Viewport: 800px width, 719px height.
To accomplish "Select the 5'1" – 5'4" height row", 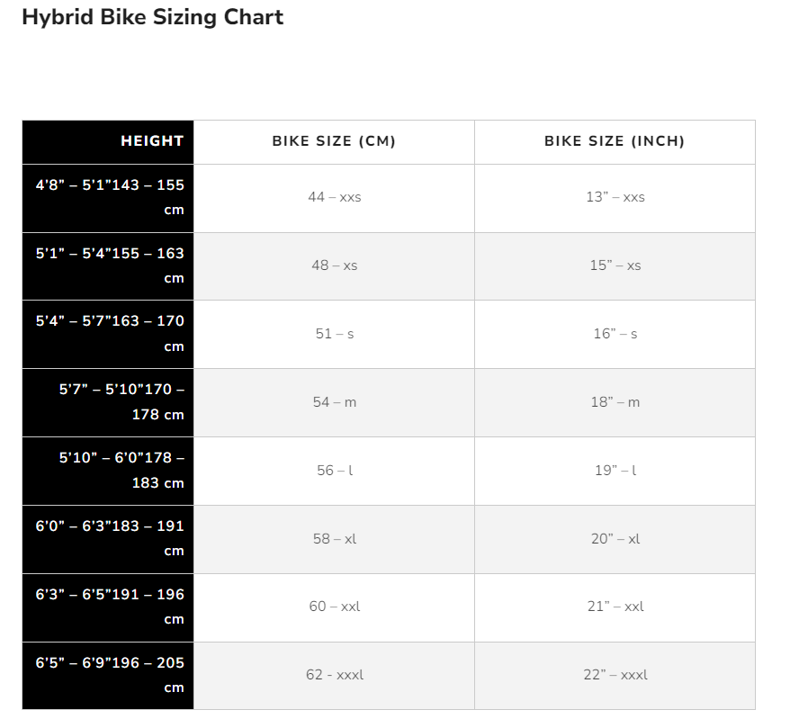I will tap(110, 266).
